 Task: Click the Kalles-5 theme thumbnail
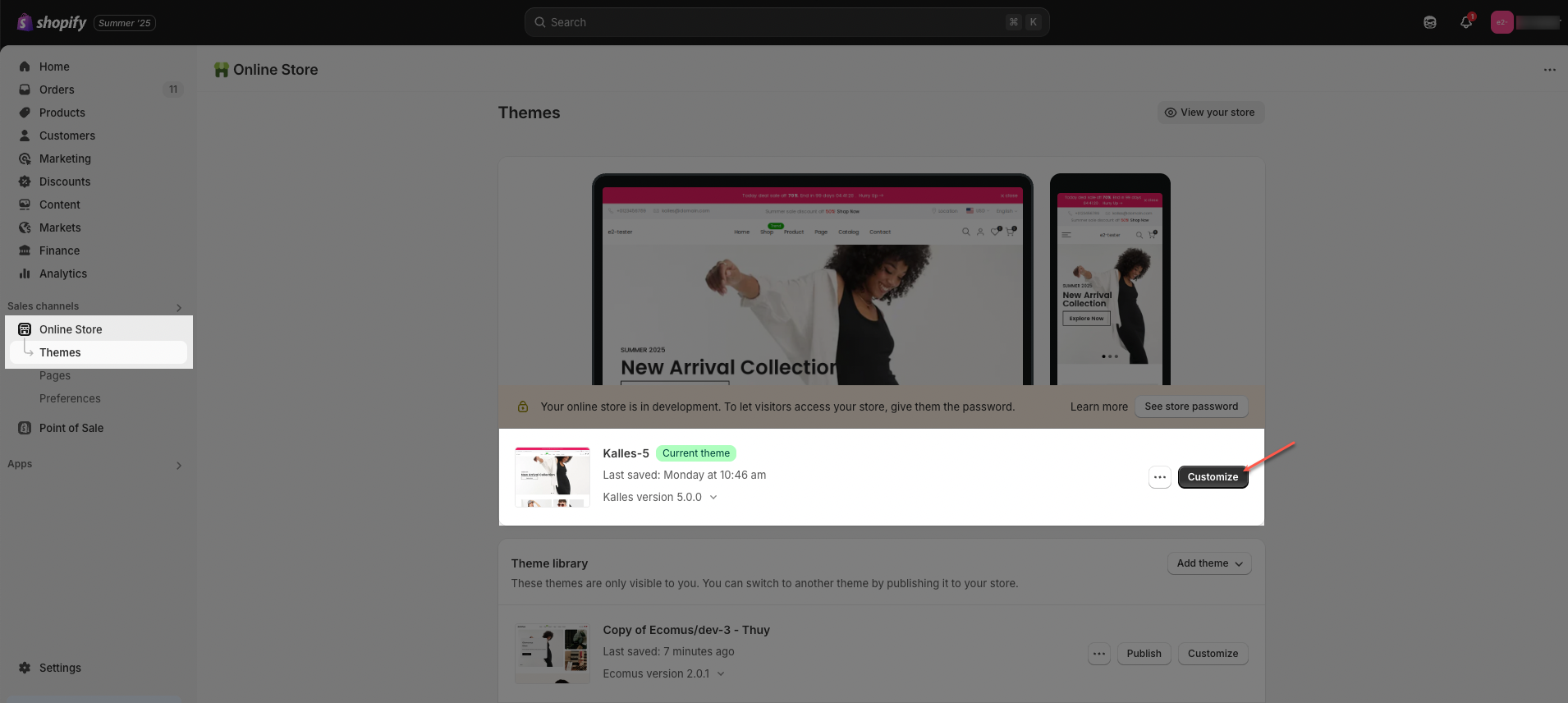coord(552,477)
